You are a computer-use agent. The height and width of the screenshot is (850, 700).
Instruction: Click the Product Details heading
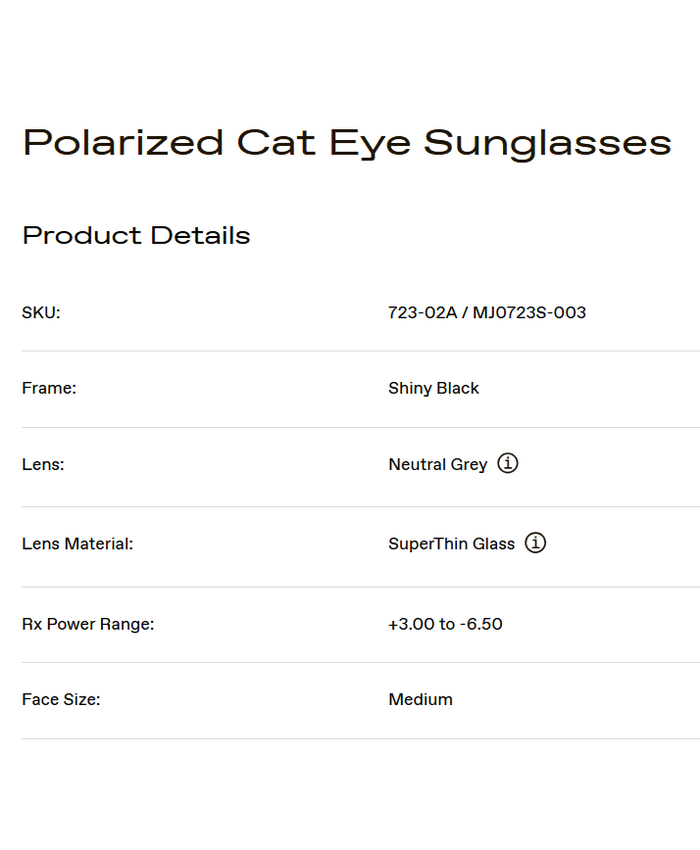136,236
